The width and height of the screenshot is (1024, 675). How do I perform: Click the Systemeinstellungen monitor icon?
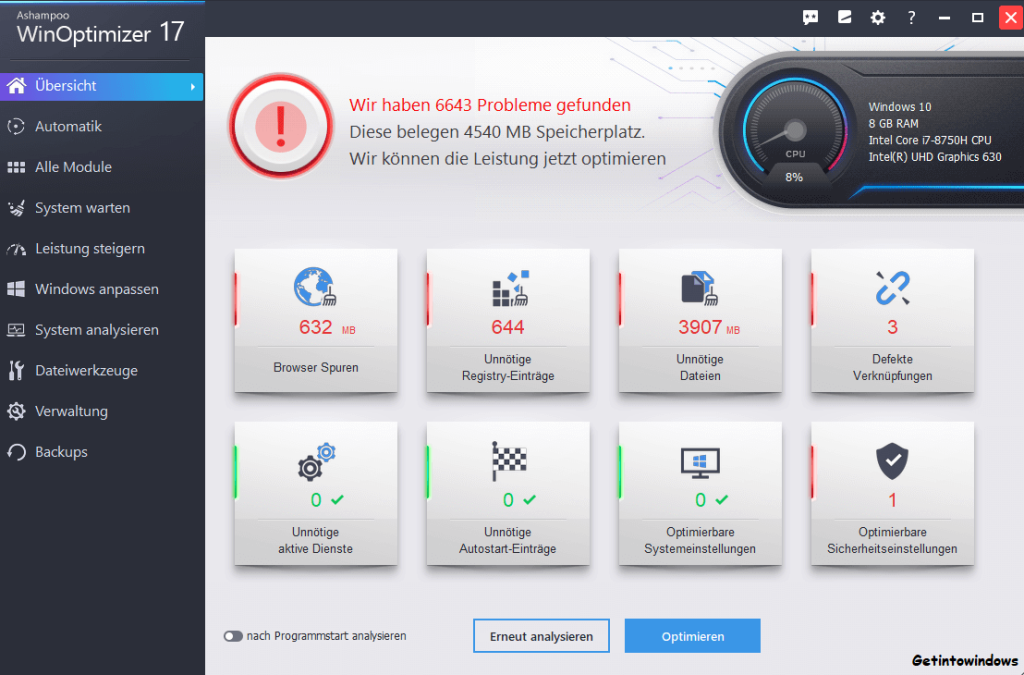click(x=700, y=462)
